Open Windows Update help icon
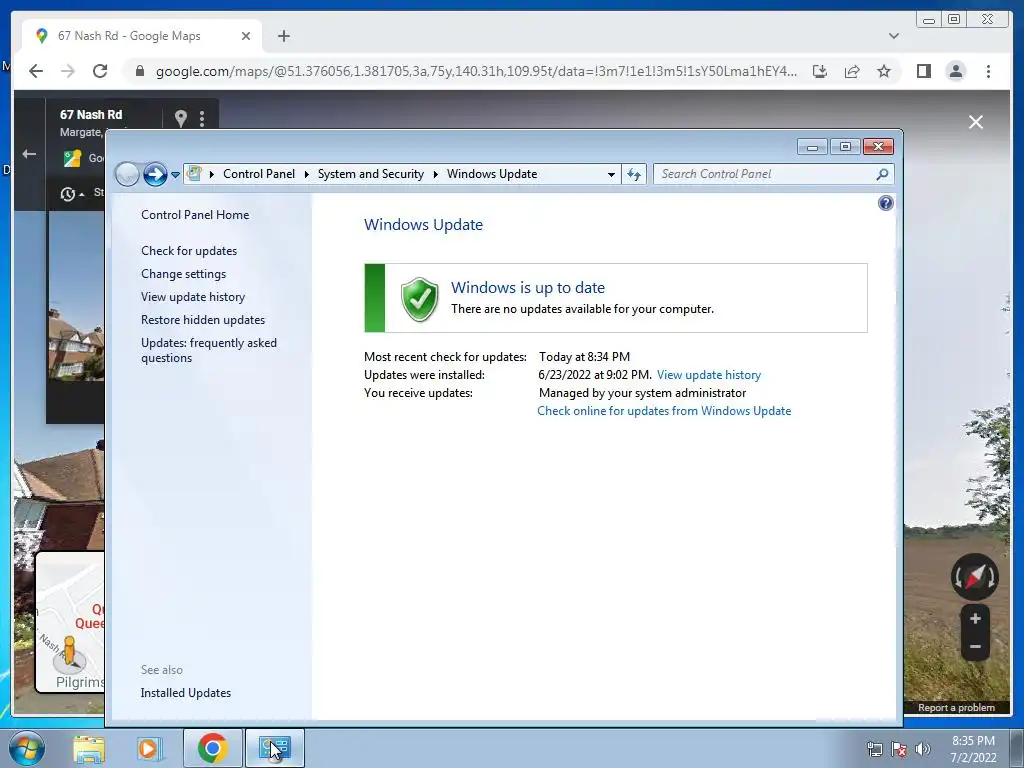1024x768 pixels. click(x=886, y=203)
